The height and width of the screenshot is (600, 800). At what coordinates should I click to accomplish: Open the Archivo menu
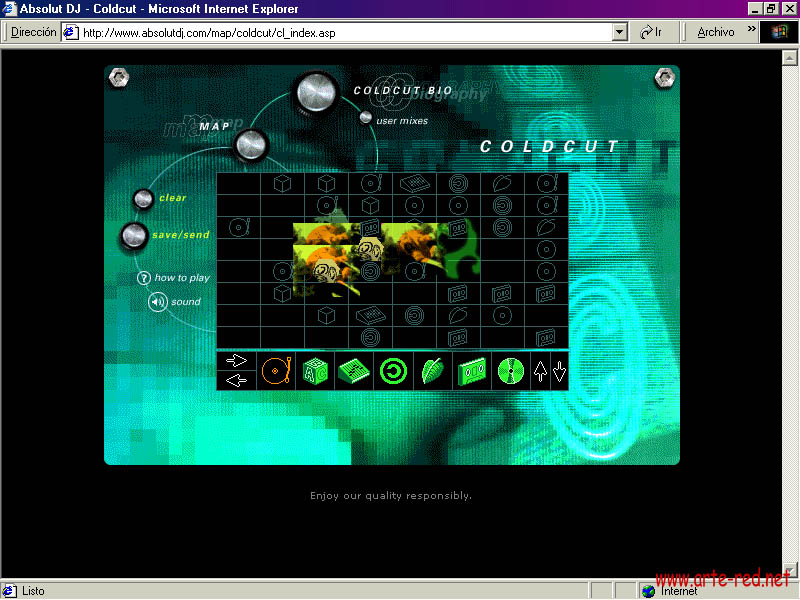715,32
